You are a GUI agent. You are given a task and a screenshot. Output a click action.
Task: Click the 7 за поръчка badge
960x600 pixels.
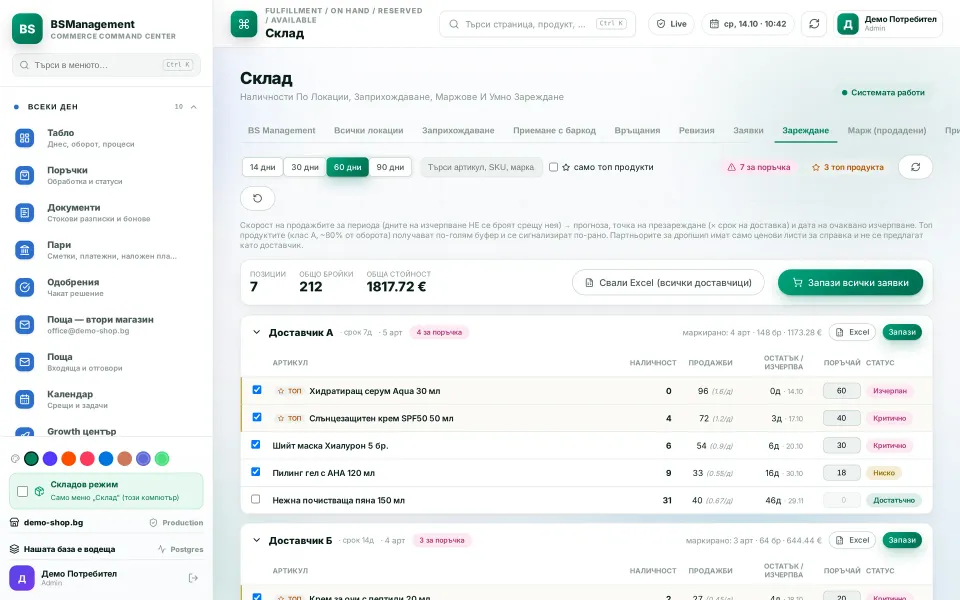coord(759,167)
